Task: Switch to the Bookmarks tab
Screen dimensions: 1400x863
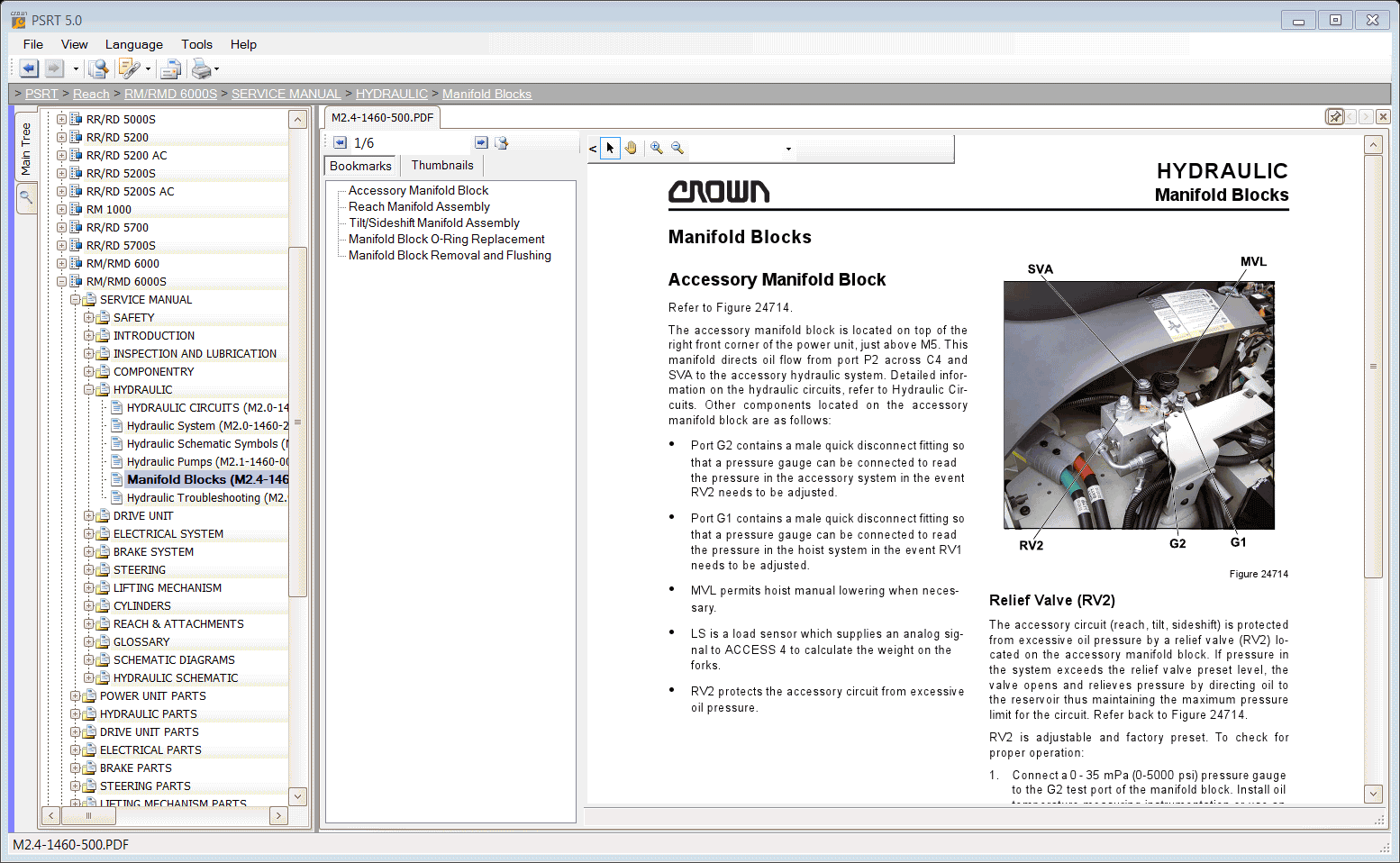Action: tap(360, 166)
